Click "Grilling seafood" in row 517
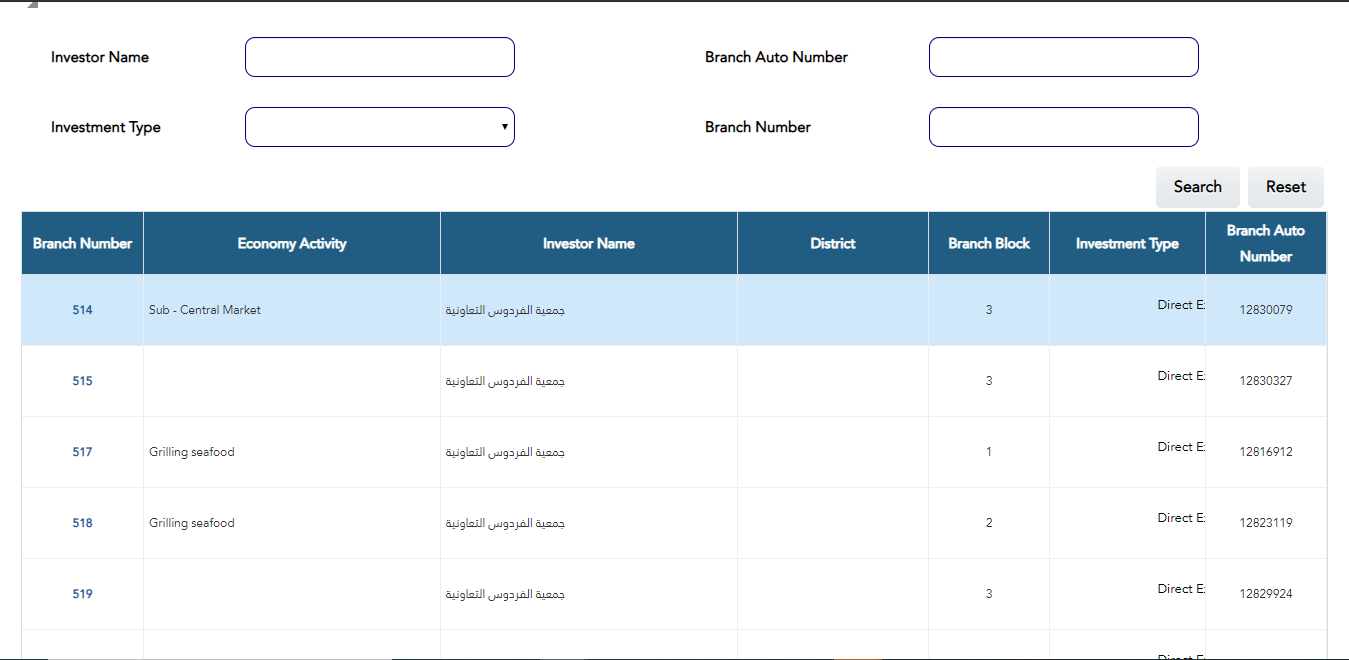This screenshot has height=660, width=1349. (x=192, y=452)
